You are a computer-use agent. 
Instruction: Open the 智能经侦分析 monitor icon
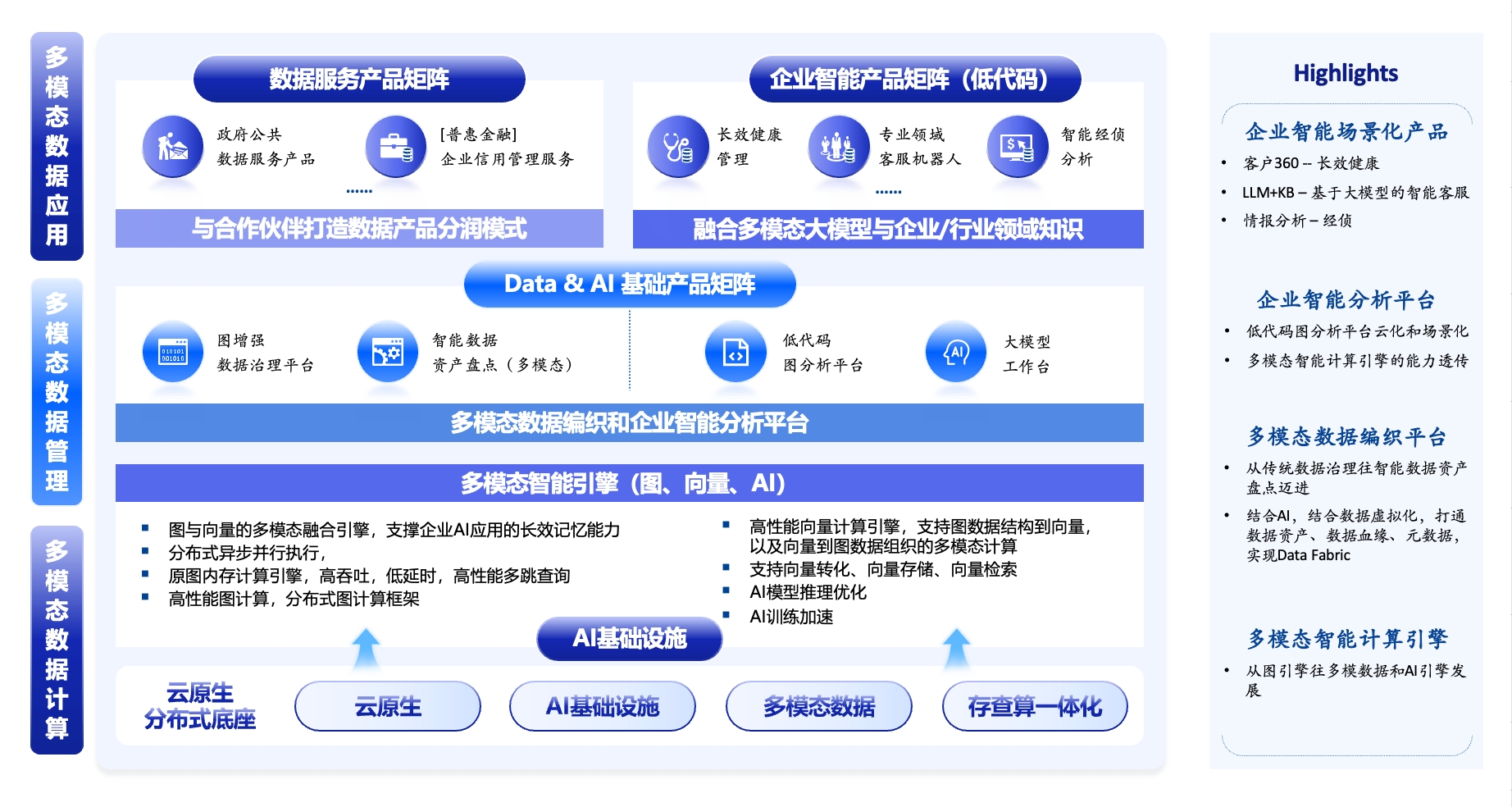point(1017,147)
